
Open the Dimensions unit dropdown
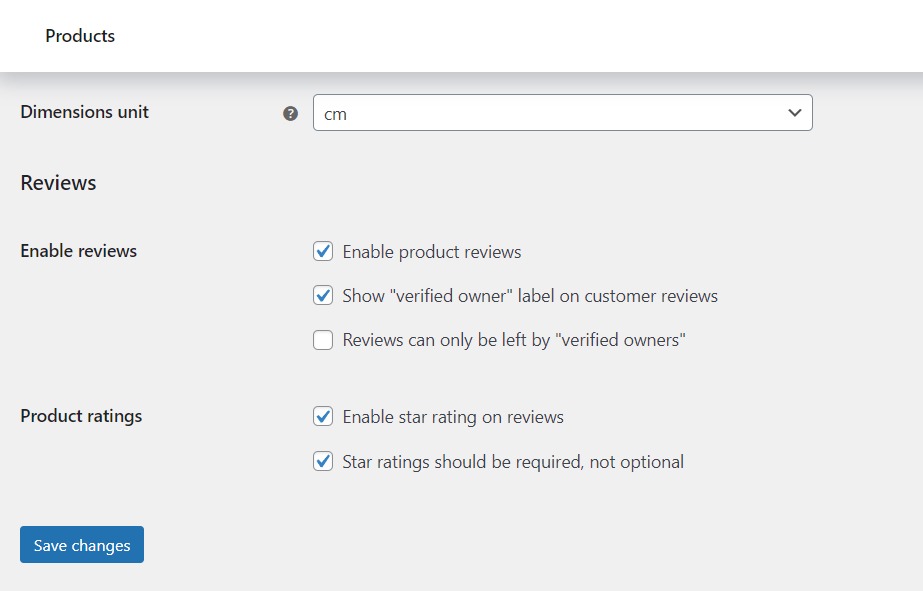[x=562, y=113]
